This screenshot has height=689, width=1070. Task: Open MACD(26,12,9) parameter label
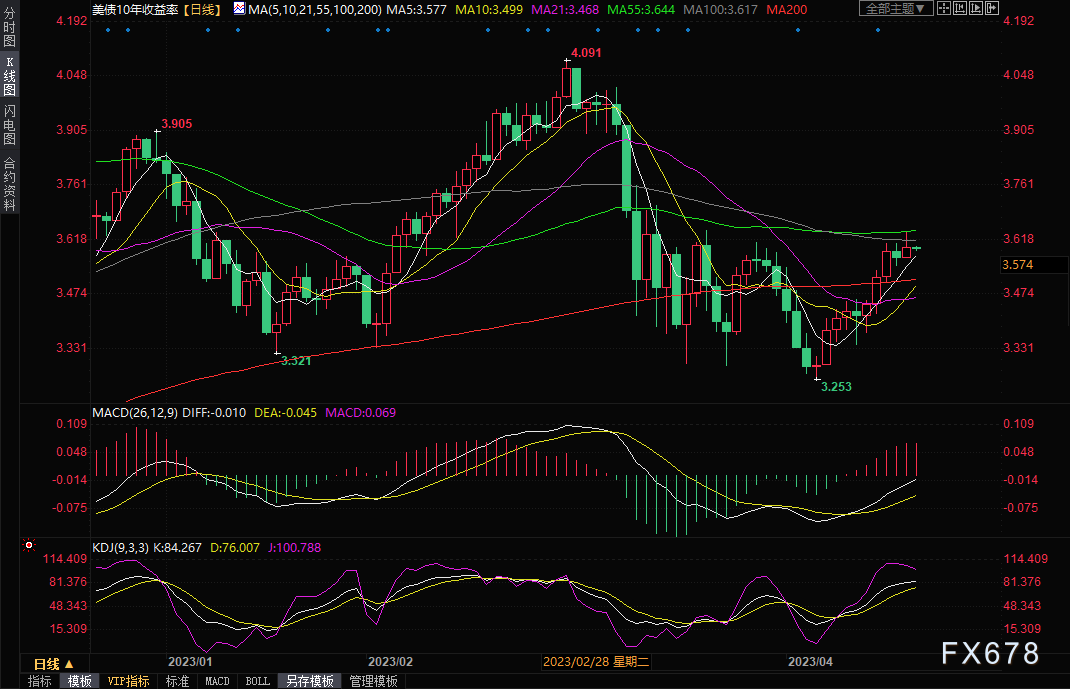tap(137, 412)
